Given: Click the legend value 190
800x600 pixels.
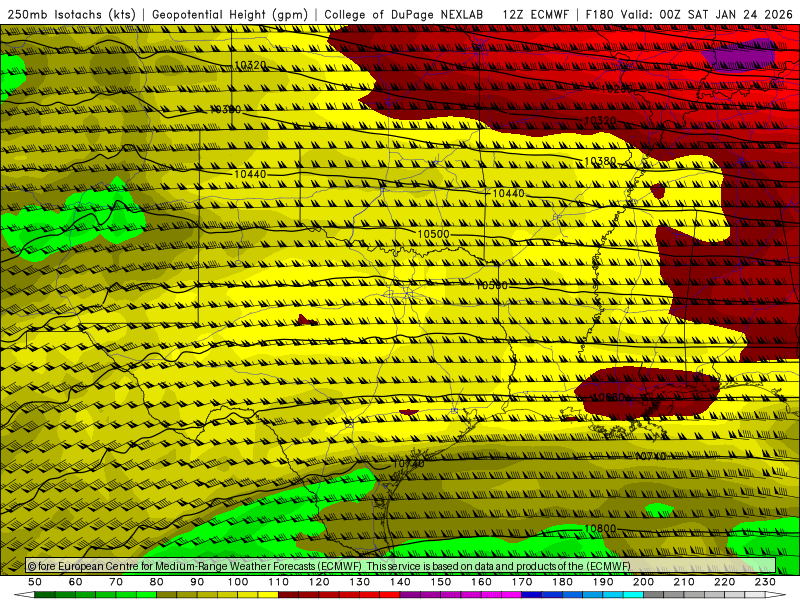Looking at the screenshot, I should (603, 582).
